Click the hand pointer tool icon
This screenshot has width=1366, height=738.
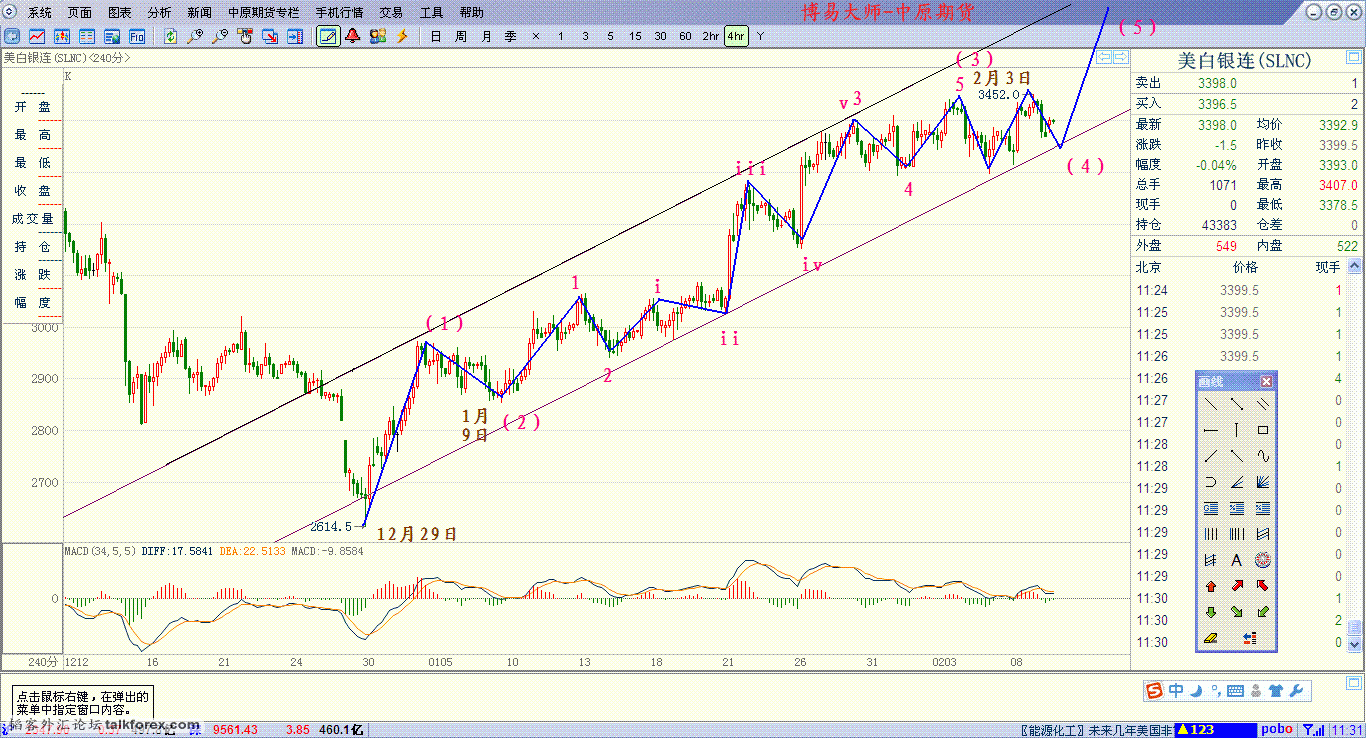[x=245, y=36]
